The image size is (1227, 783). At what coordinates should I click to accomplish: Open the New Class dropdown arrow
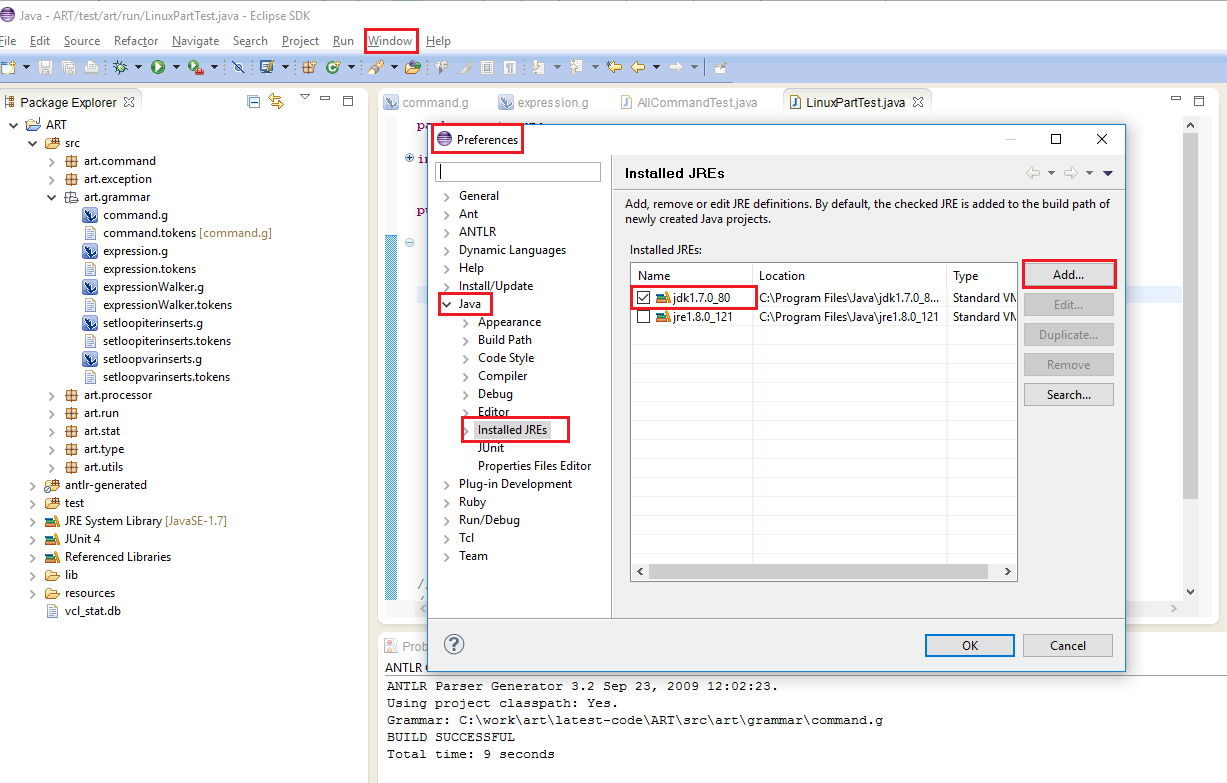tap(352, 68)
